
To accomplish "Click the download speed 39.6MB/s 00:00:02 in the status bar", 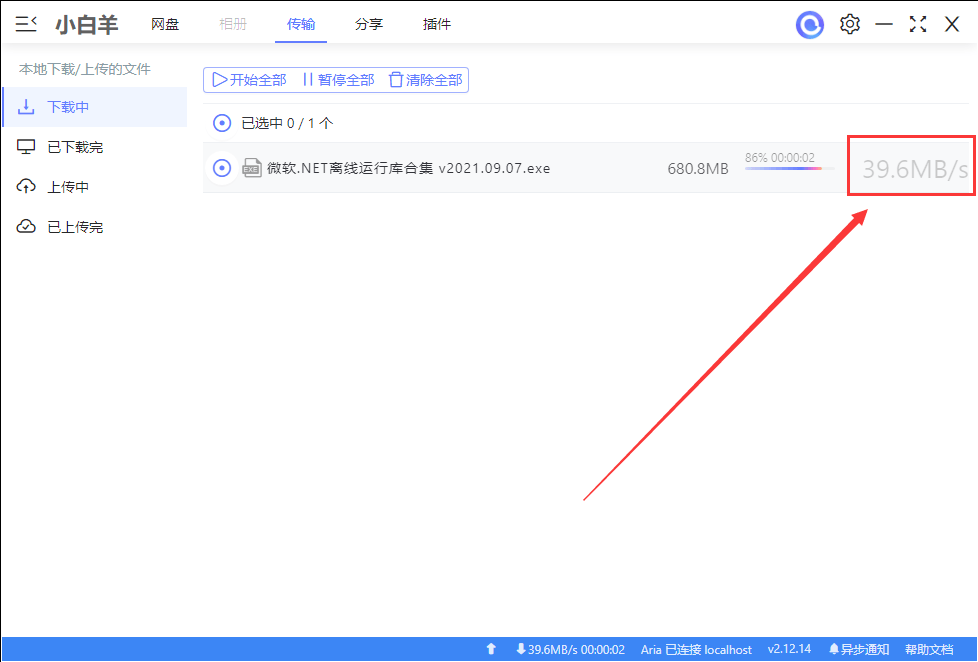I will click(570, 649).
